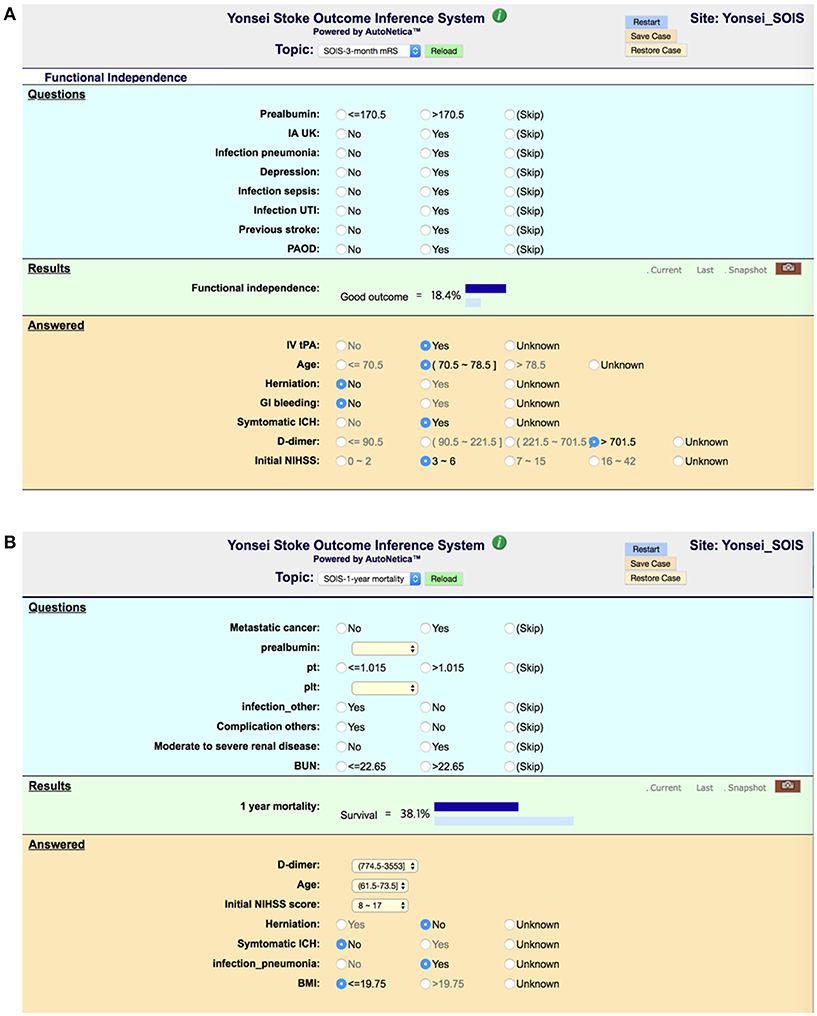Open the Age dropdown showing (61.5-73.5]
The width and height of the screenshot is (817, 1016).
tap(380, 886)
